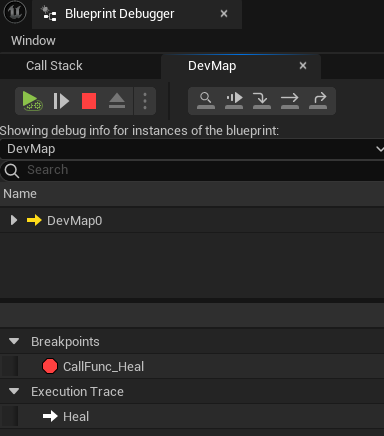The height and width of the screenshot is (436, 384).
Task: Click the Find Active Node magnifier icon
Action: [206, 101]
